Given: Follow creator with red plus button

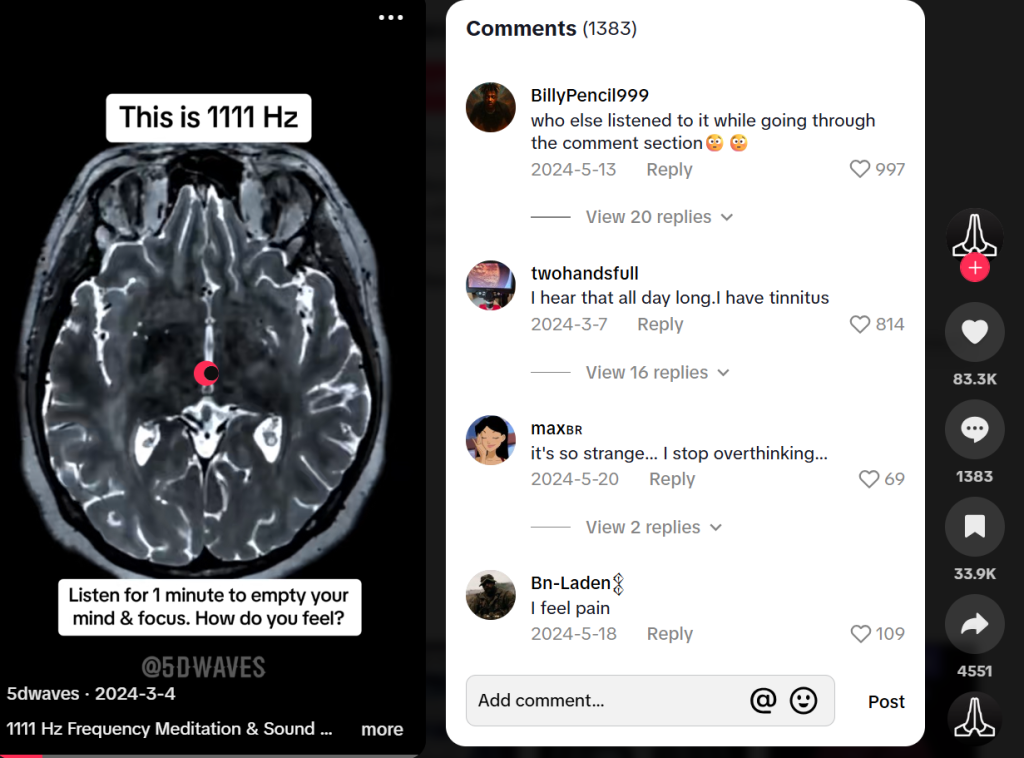Looking at the screenshot, I should (x=974, y=268).
